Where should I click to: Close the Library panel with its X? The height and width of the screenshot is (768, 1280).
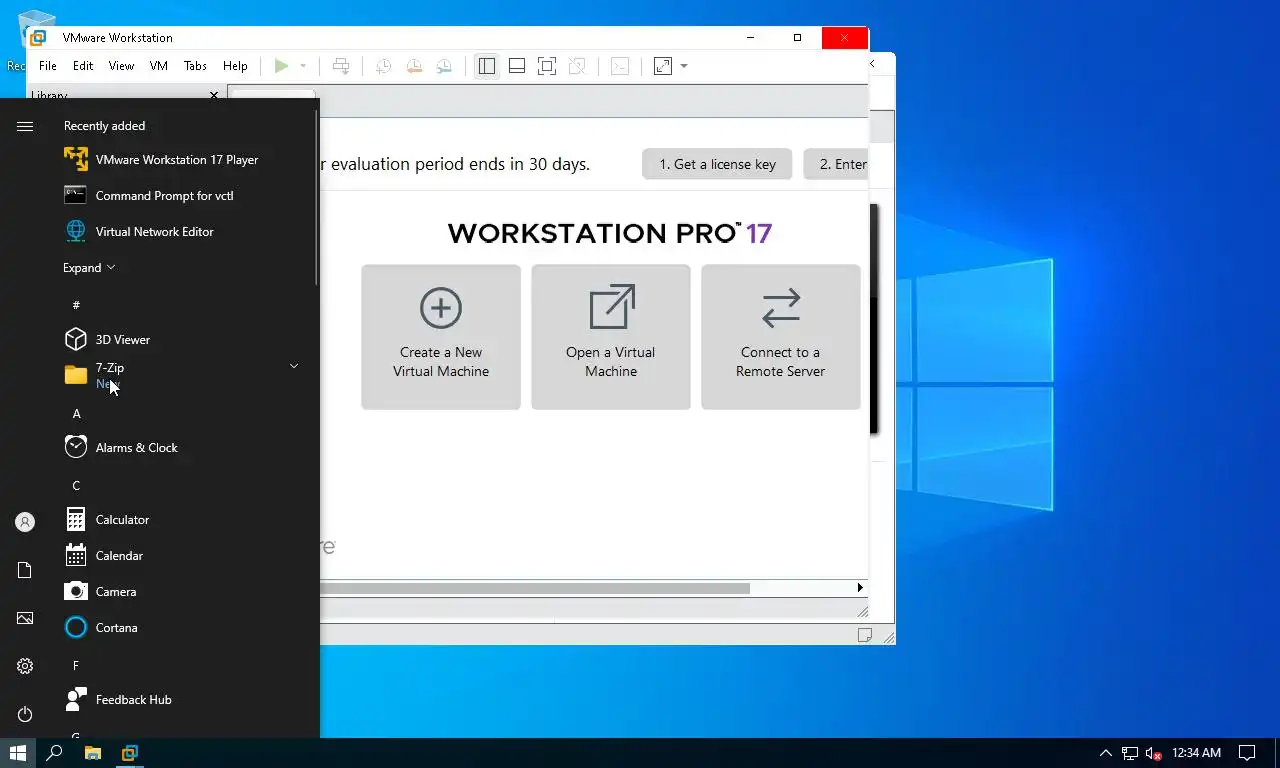pyautogui.click(x=214, y=95)
